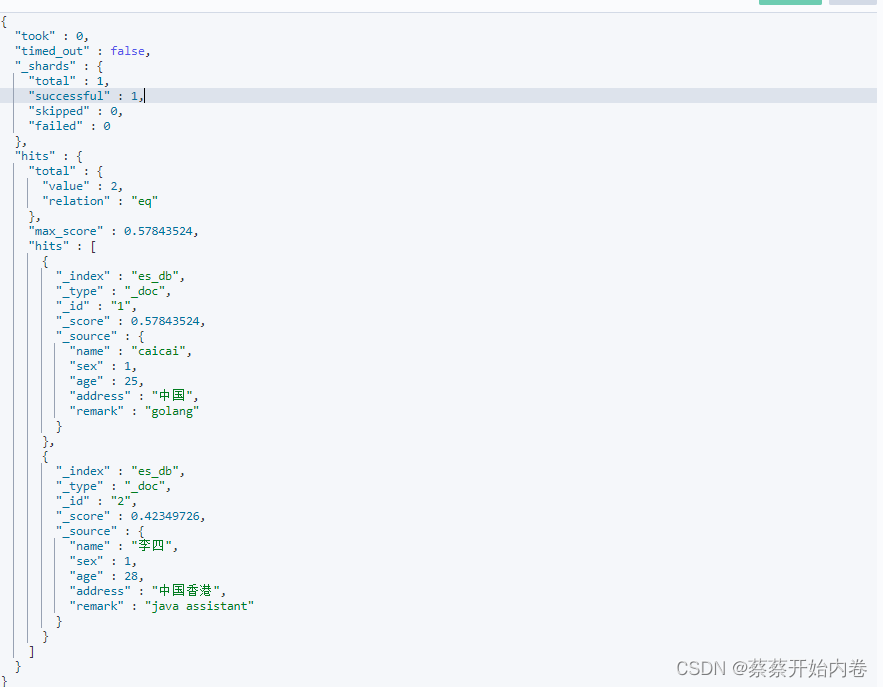Viewport: 883px width, 687px height.
Task: Click the _score value 0.42349726
Action: click(165, 516)
